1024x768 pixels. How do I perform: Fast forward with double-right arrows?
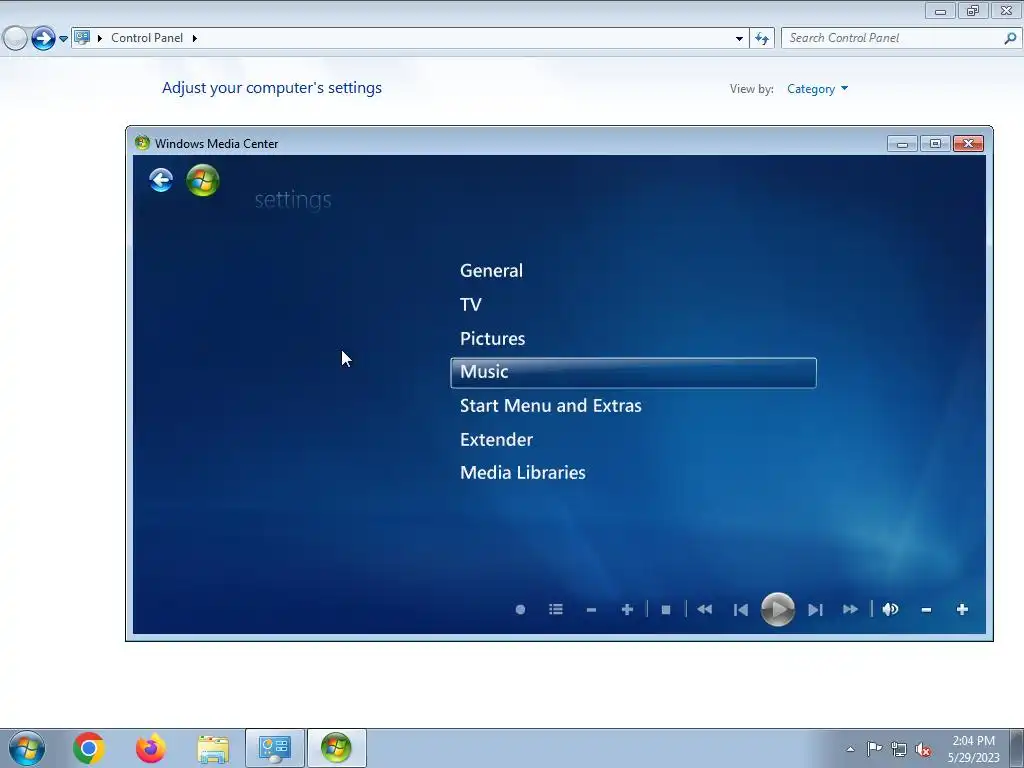(x=850, y=609)
